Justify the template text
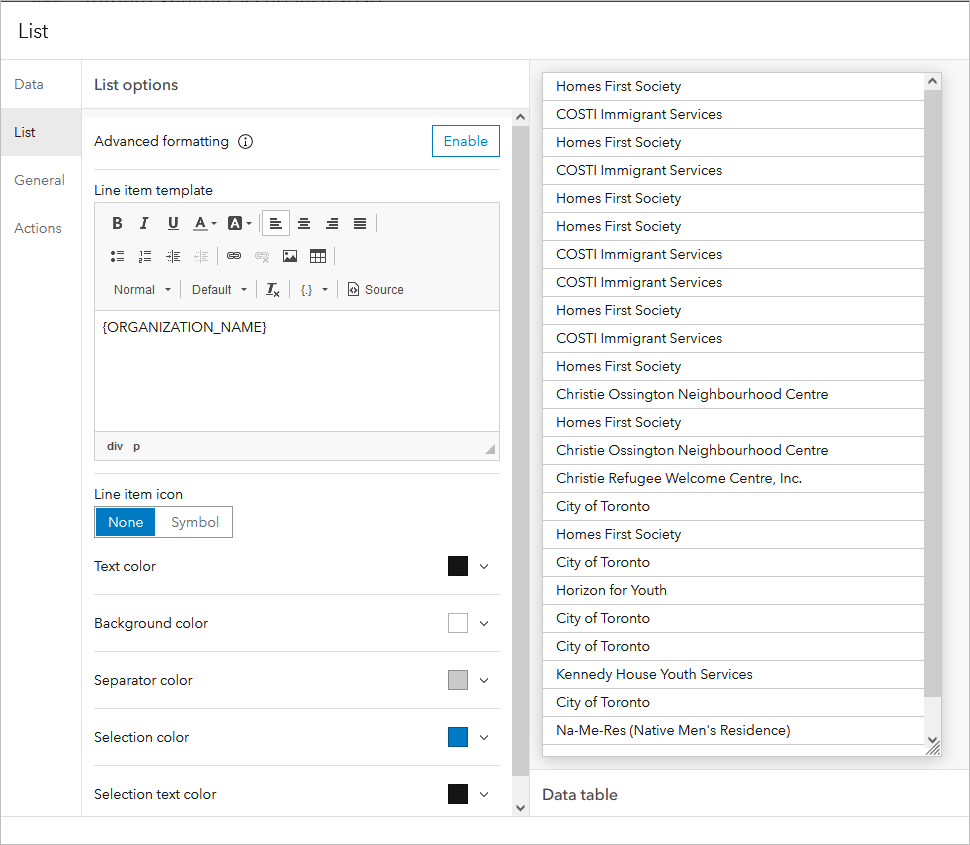The height and width of the screenshot is (845, 970). tap(360, 223)
